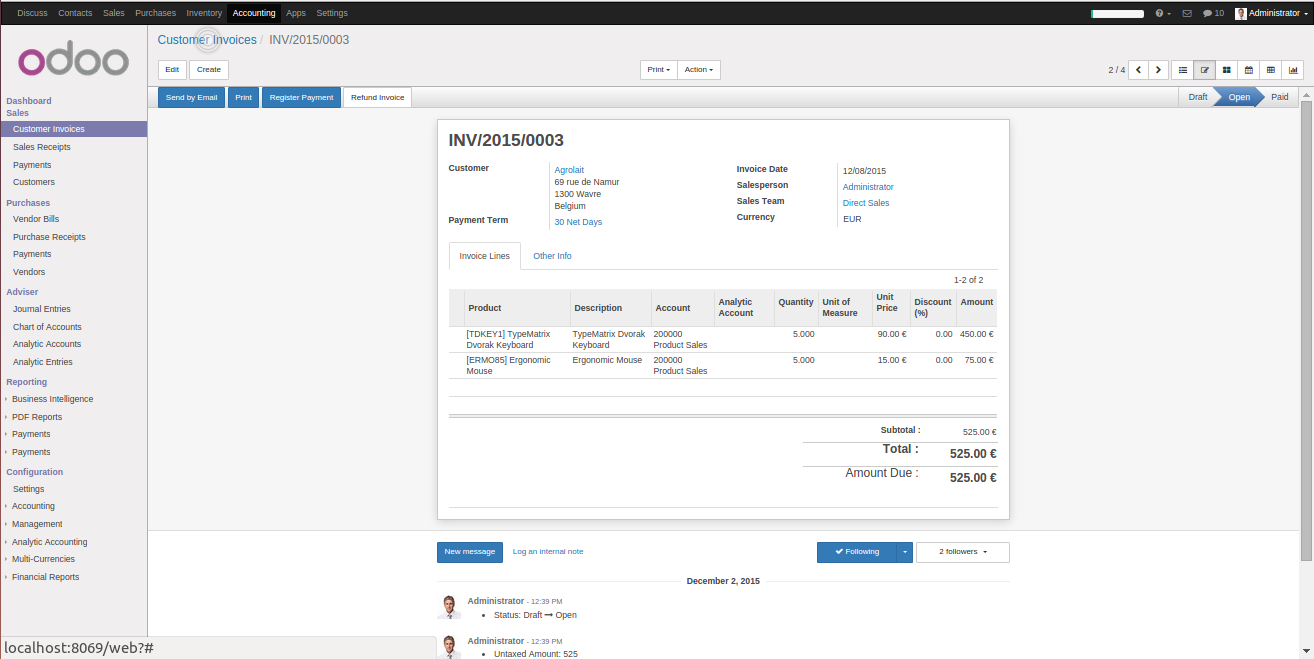Expand the 2 followers dropdown
This screenshot has height=659, width=1314.
pyautogui.click(x=963, y=552)
